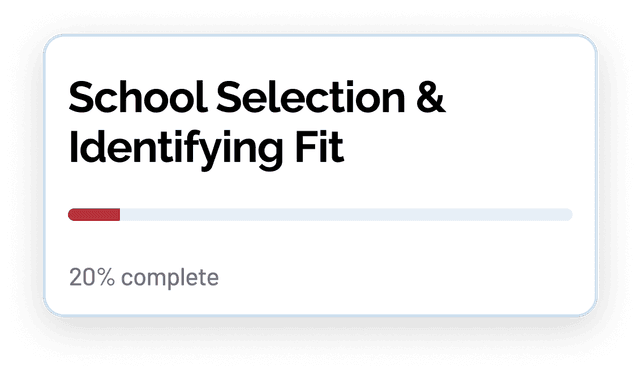Click the red filled progress bar segment
640x369 pixels.
(94, 215)
